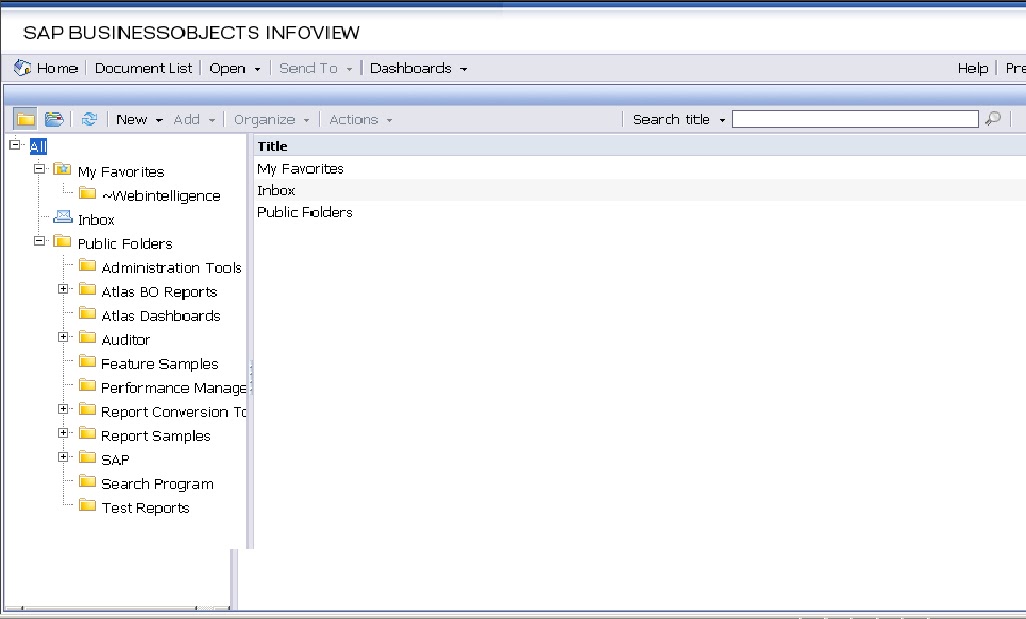Click the My Favorites folder icon
1026x619 pixels.
tap(62, 171)
